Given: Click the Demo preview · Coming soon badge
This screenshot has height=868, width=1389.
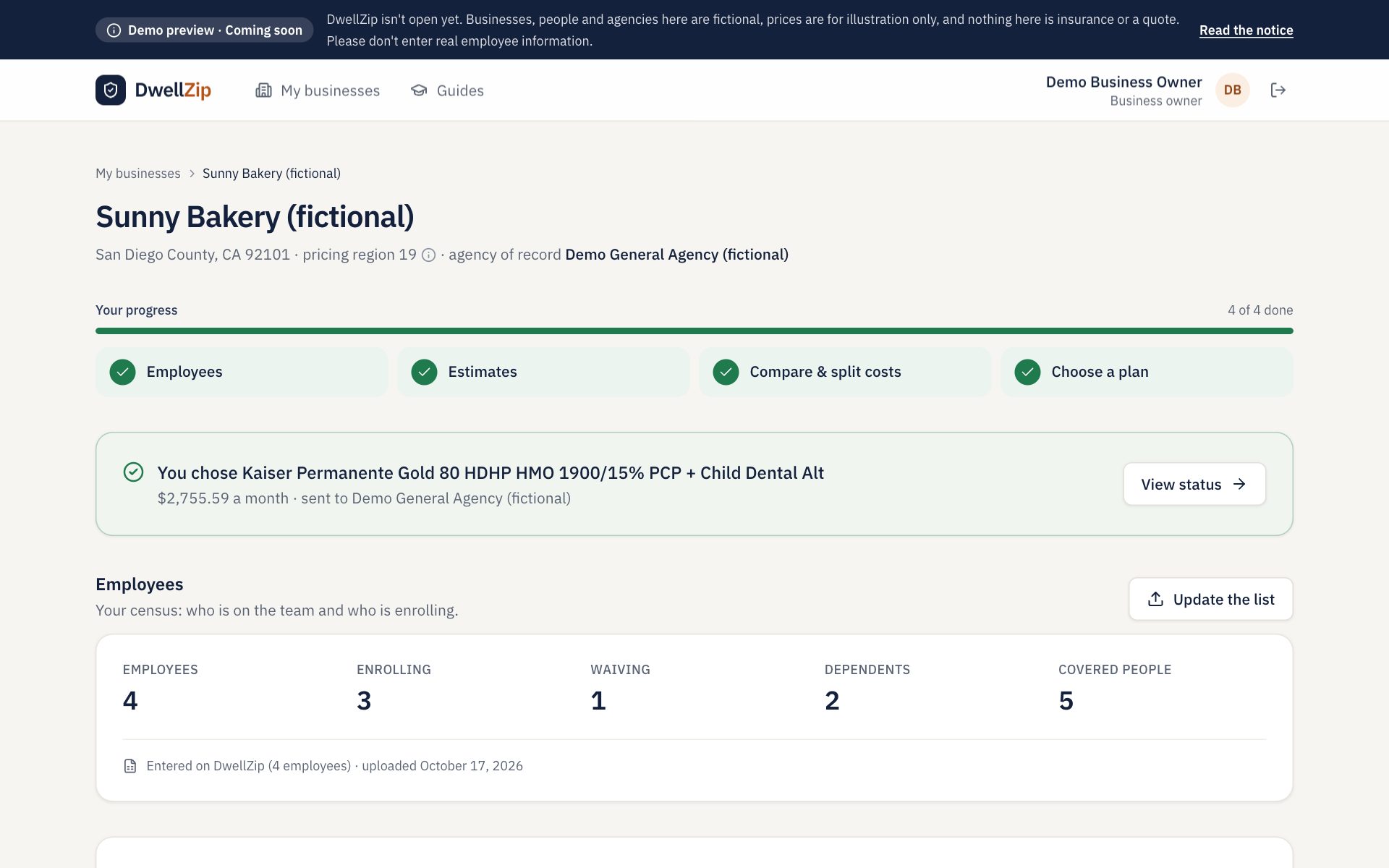Looking at the screenshot, I should [x=204, y=30].
